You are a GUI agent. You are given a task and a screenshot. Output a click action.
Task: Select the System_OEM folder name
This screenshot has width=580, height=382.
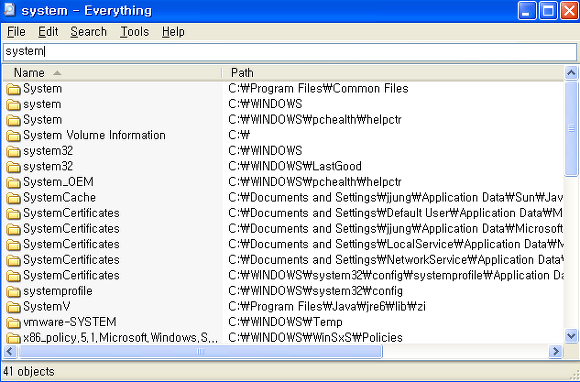click(58, 182)
